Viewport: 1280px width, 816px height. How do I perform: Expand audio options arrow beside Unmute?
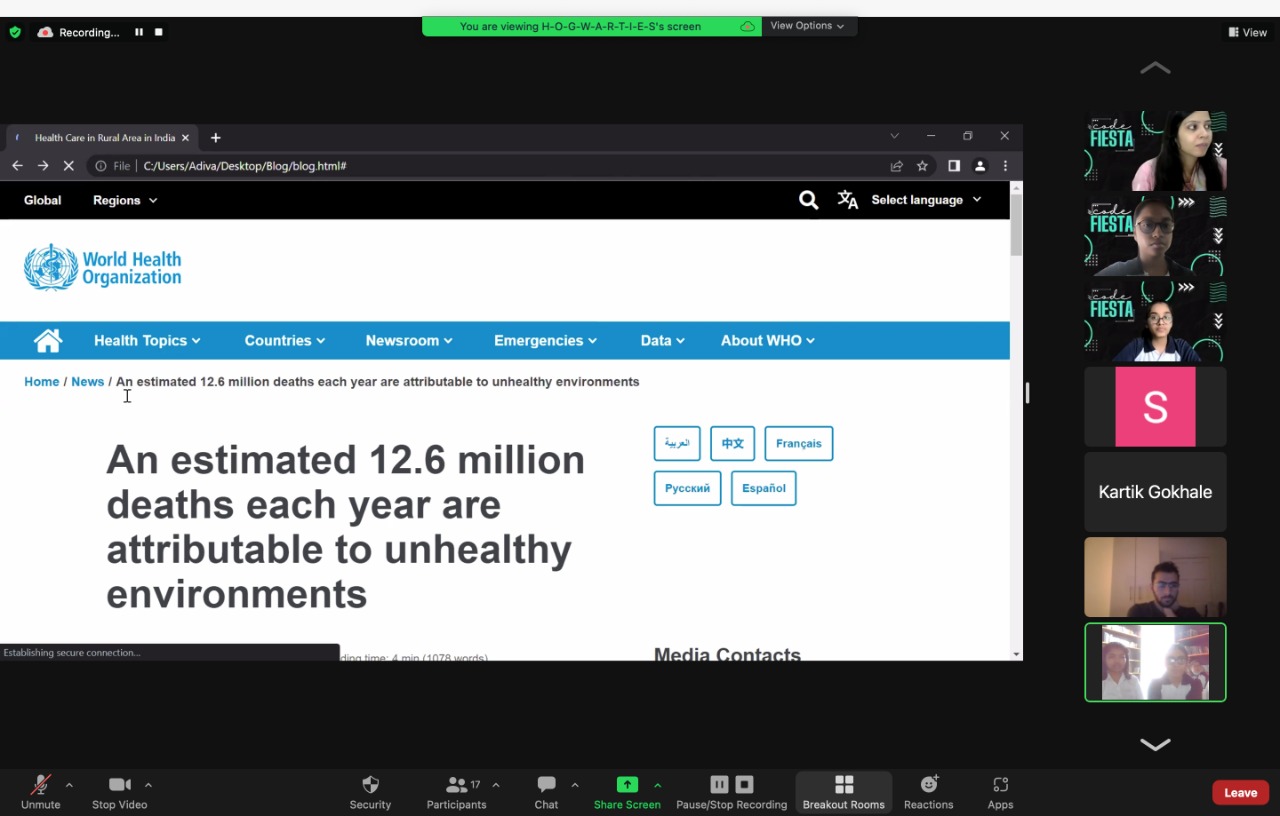click(69, 785)
